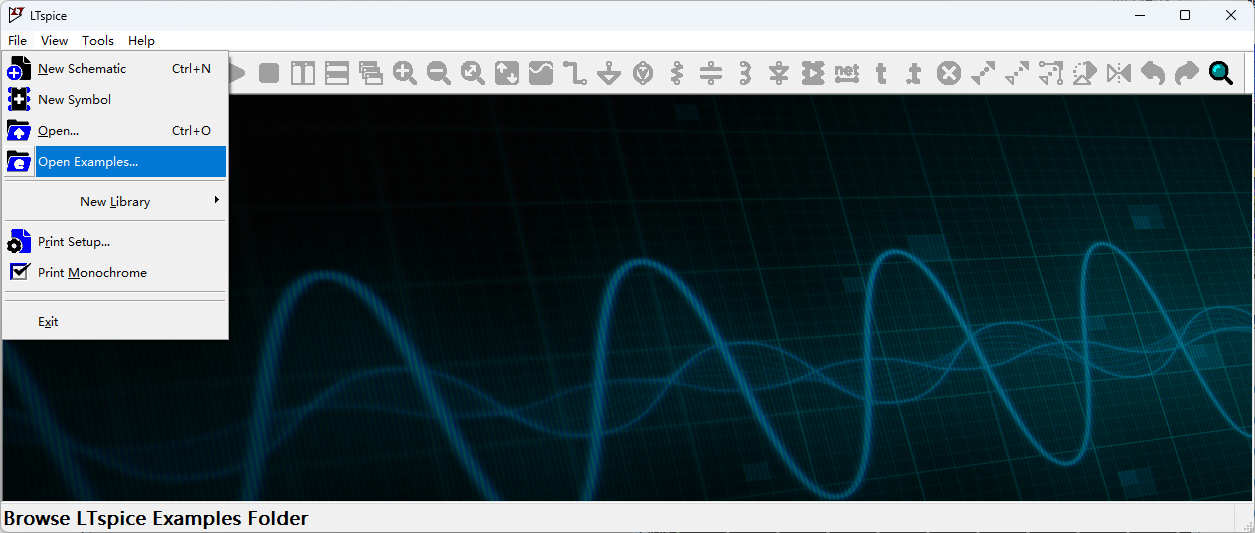Select the Text tool 't' icon
Viewport: 1255px width, 533px height.
click(881, 73)
